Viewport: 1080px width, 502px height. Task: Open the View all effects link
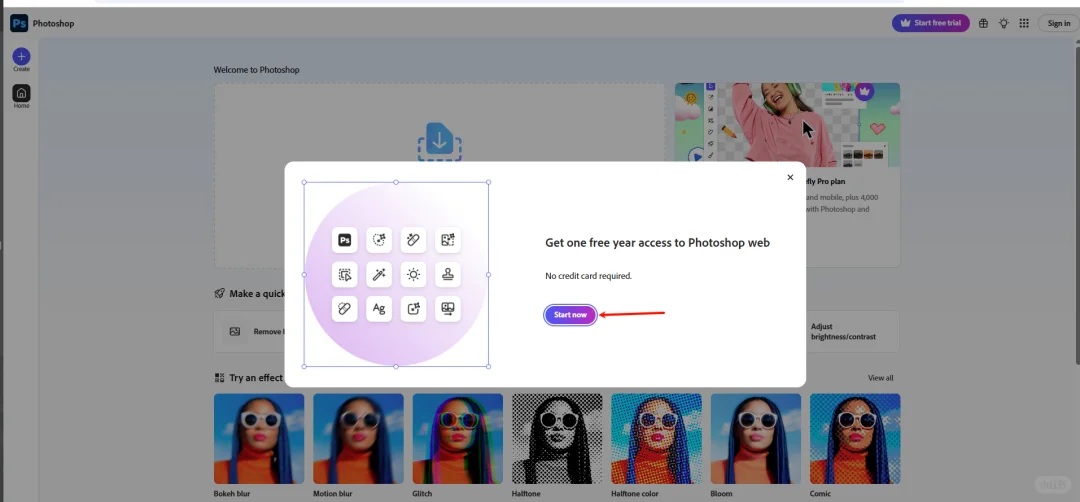pyautogui.click(x=880, y=377)
